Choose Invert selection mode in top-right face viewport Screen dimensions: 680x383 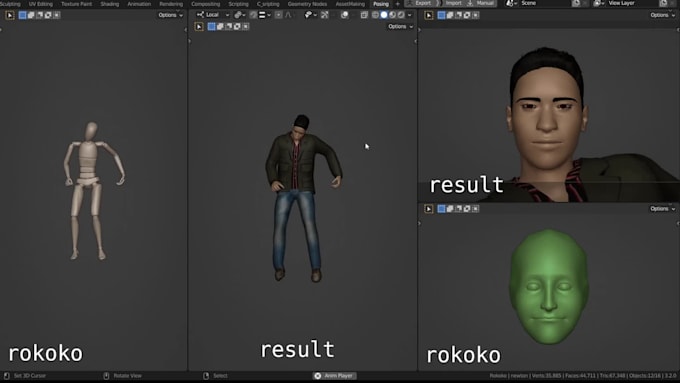(467, 15)
